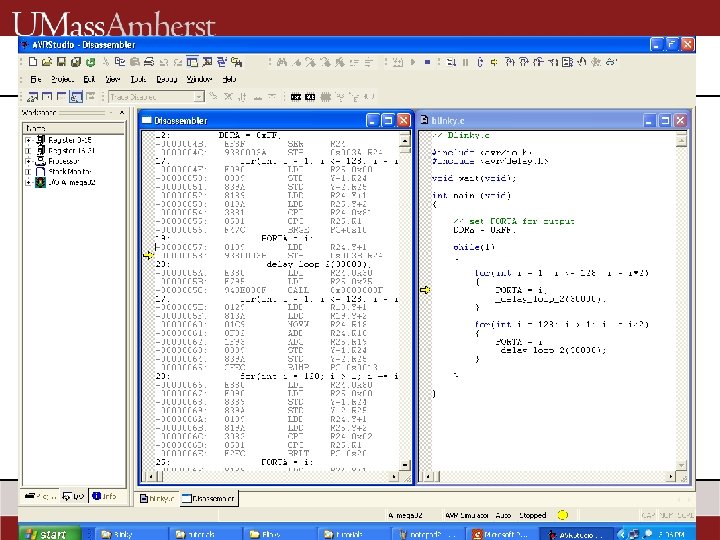Open the Debug menu
720x540 pixels.
pyautogui.click(x=166, y=79)
